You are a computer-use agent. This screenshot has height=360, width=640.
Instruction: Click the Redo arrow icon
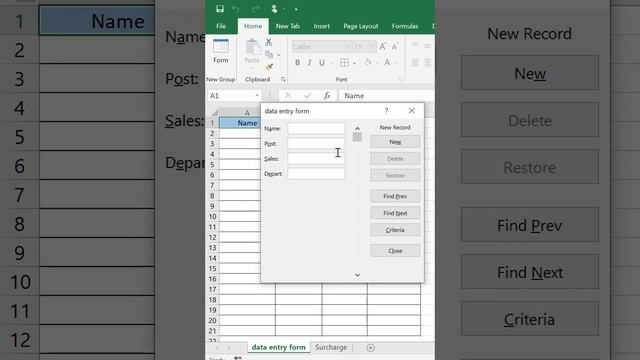pyautogui.click(x=256, y=9)
